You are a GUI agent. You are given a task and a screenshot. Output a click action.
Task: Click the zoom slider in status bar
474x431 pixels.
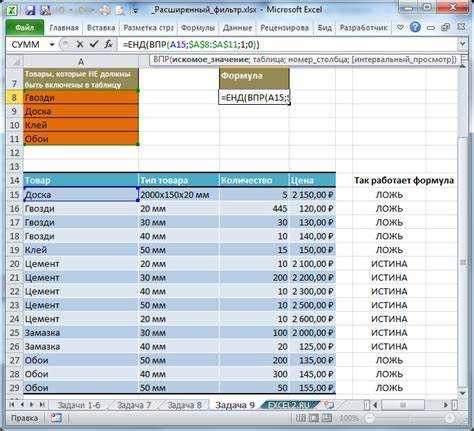(x=409, y=418)
